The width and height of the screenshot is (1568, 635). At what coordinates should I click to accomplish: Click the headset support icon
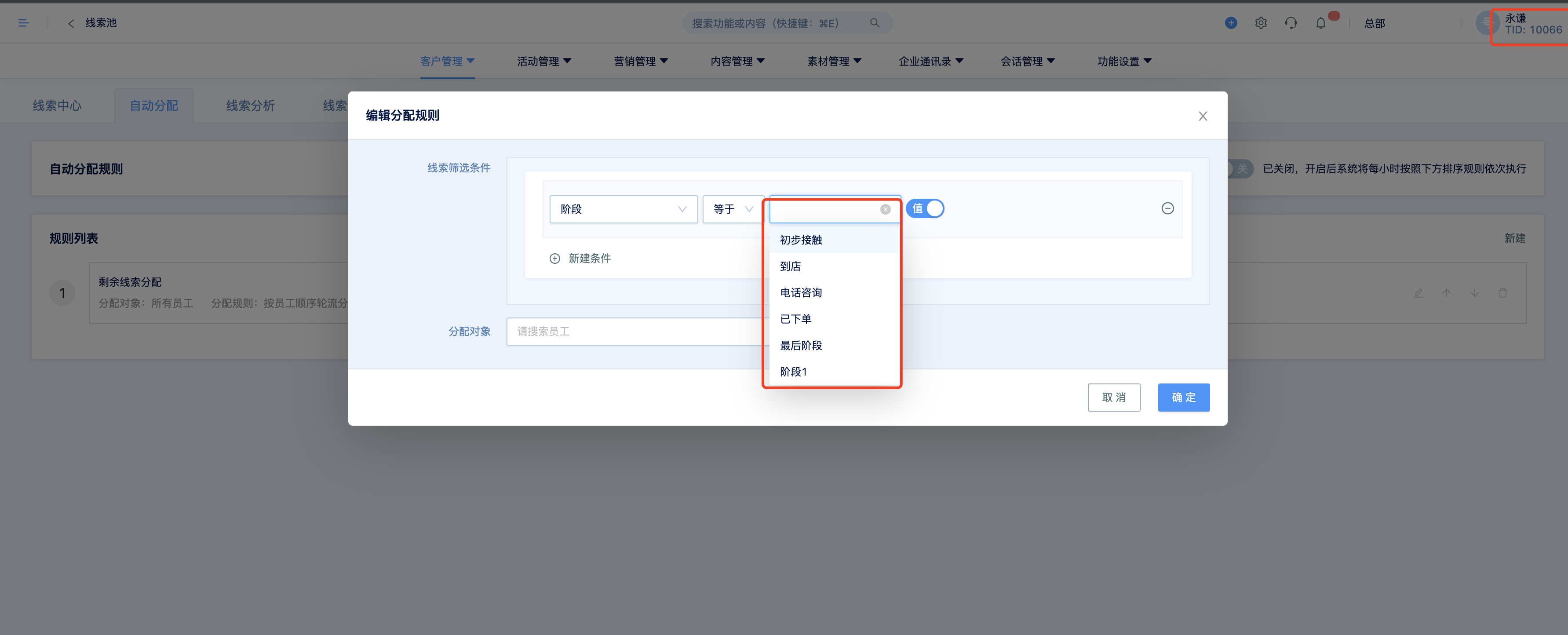1291,23
